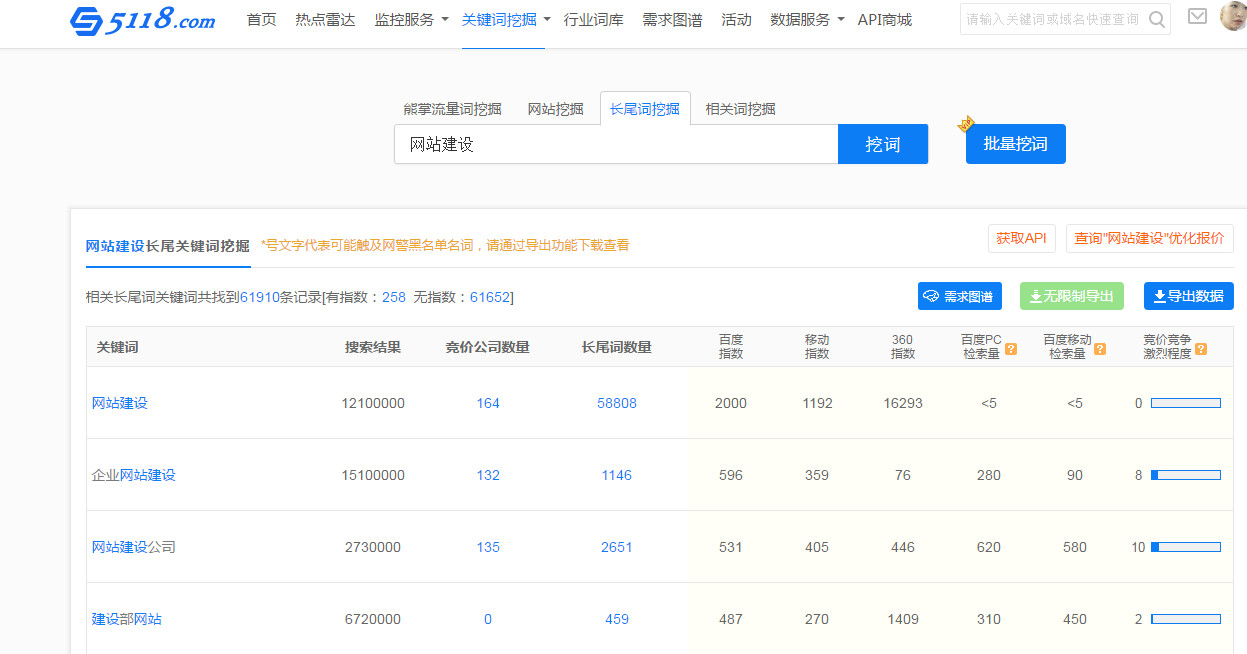The image size is (1247, 654).
Task: Click the badge icon above 批量挖词
Action: tap(965, 124)
